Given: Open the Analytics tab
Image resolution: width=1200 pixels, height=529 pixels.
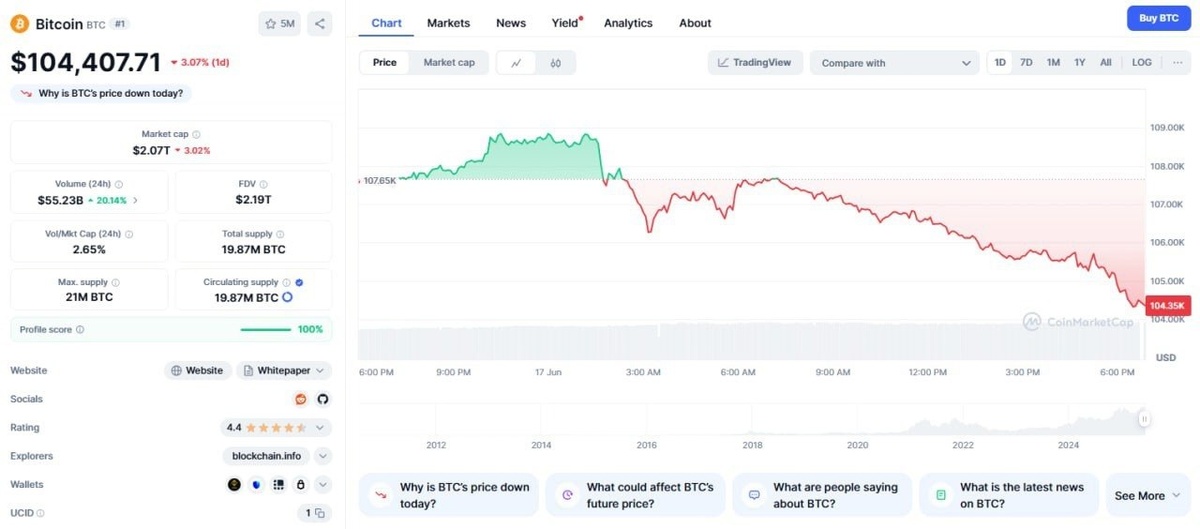Looking at the screenshot, I should pos(628,23).
